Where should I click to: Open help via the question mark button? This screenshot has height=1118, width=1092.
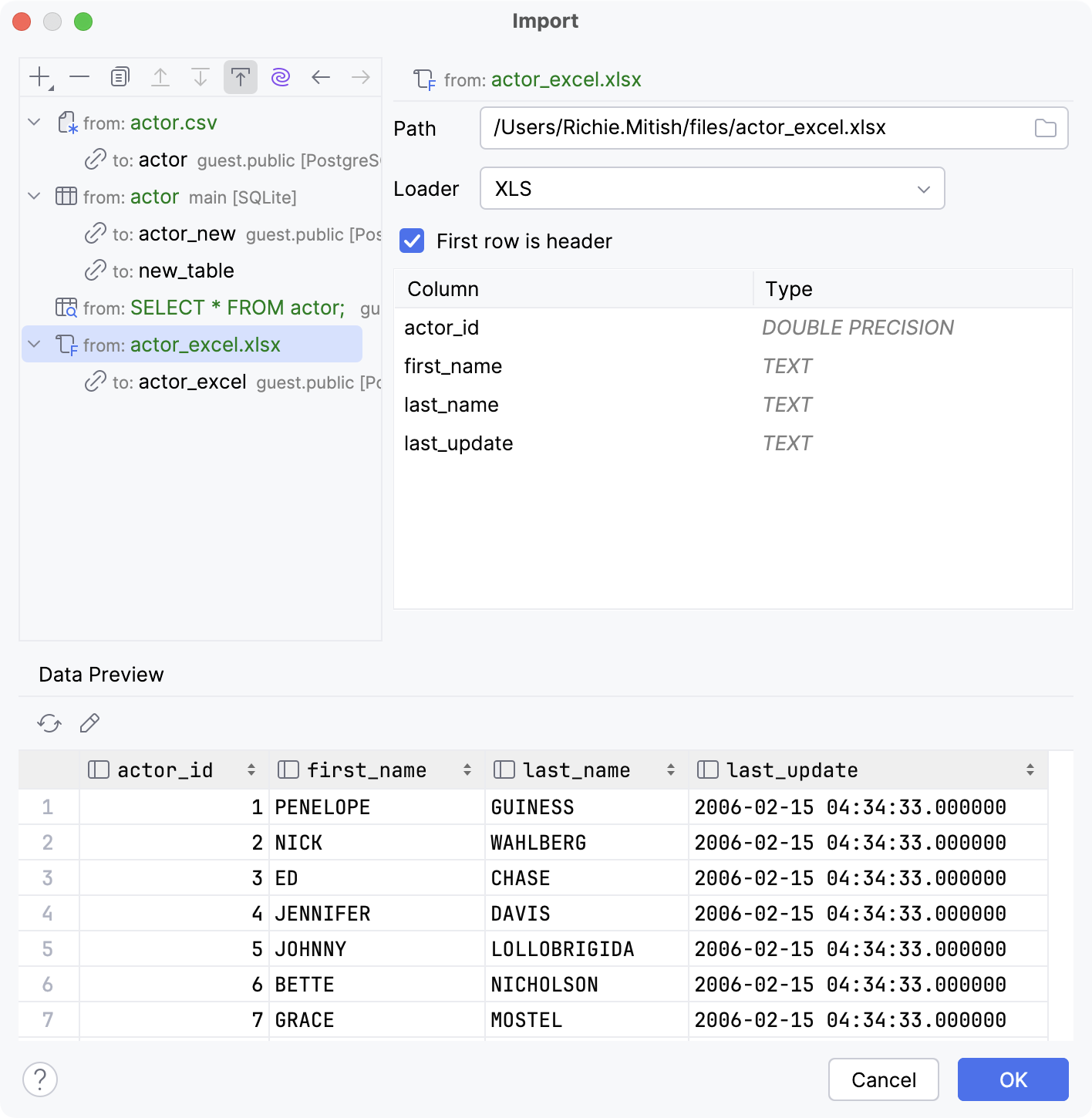(x=39, y=1079)
